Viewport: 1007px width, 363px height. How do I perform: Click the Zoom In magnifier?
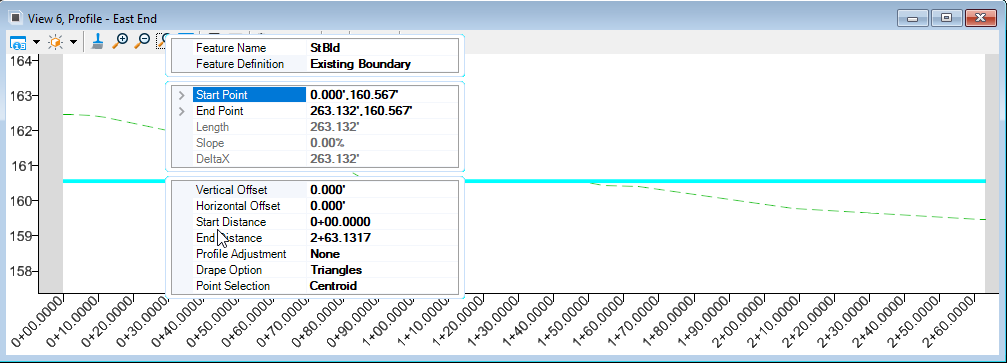(x=119, y=42)
